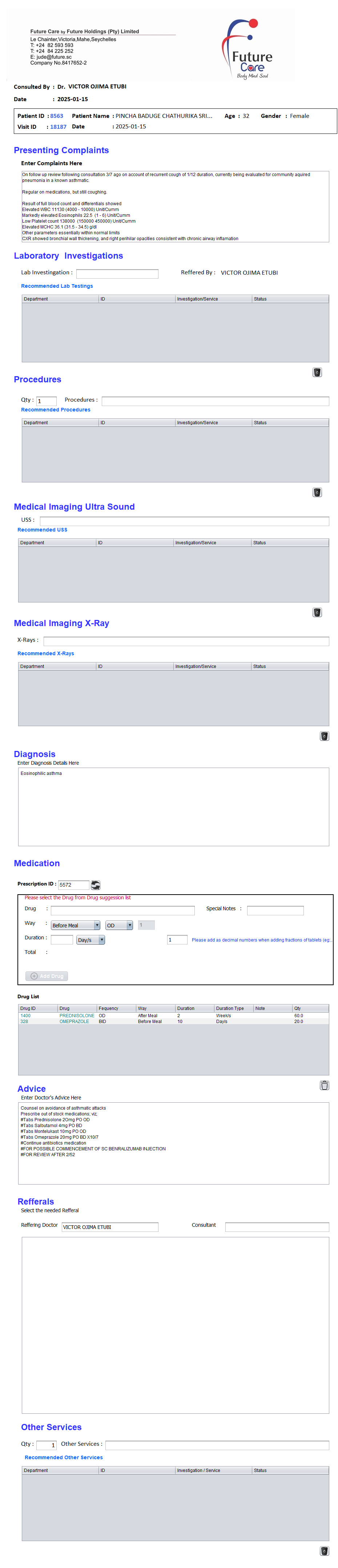Click delete icon under Other Services table
The height and width of the screenshot is (1568, 338).
coord(324,1551)
